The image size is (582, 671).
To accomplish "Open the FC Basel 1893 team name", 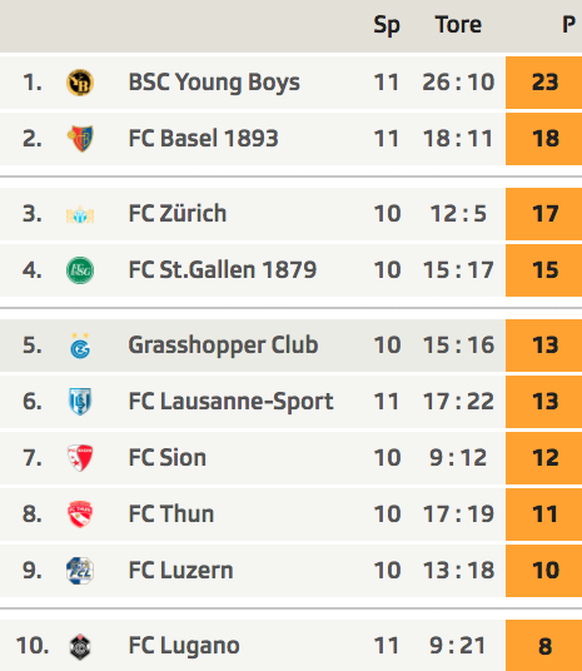I will 203,138.
